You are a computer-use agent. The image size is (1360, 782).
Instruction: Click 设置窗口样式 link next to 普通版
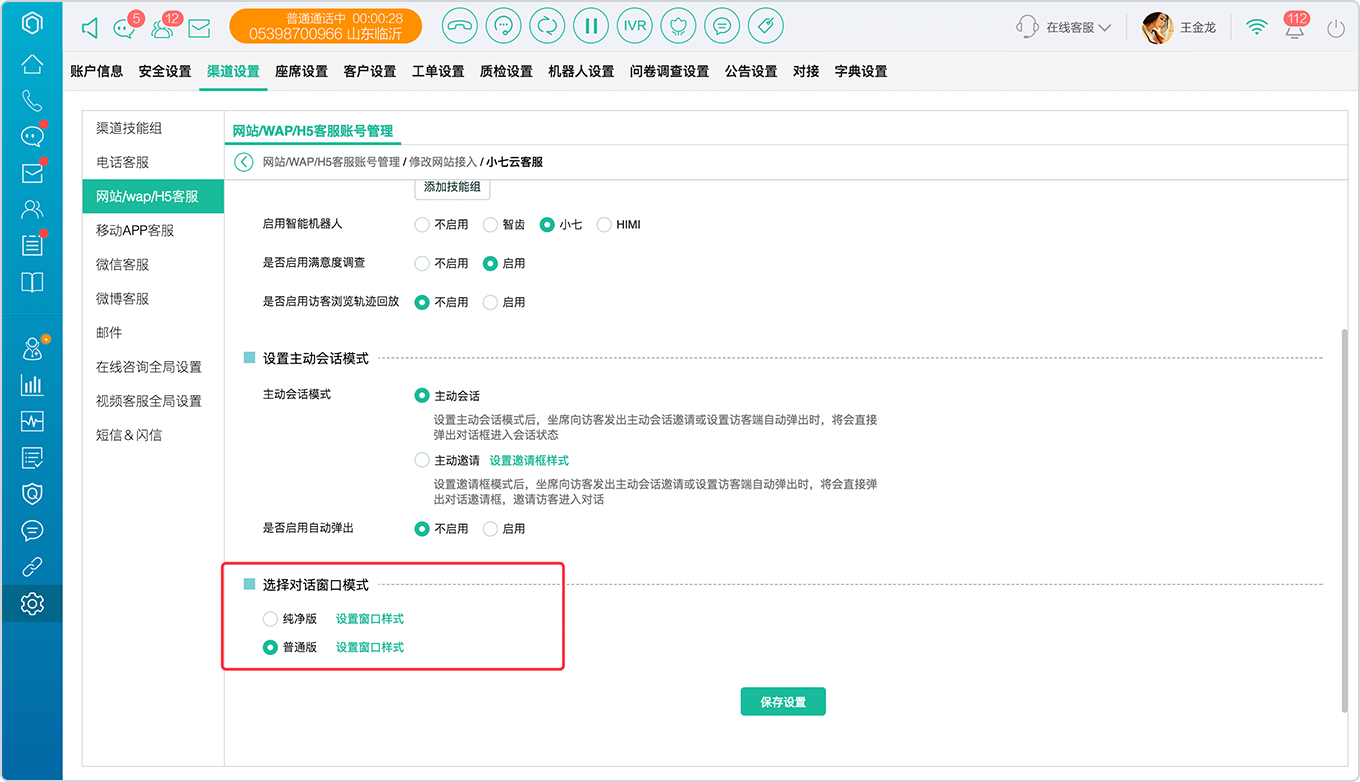pos(370,647)
